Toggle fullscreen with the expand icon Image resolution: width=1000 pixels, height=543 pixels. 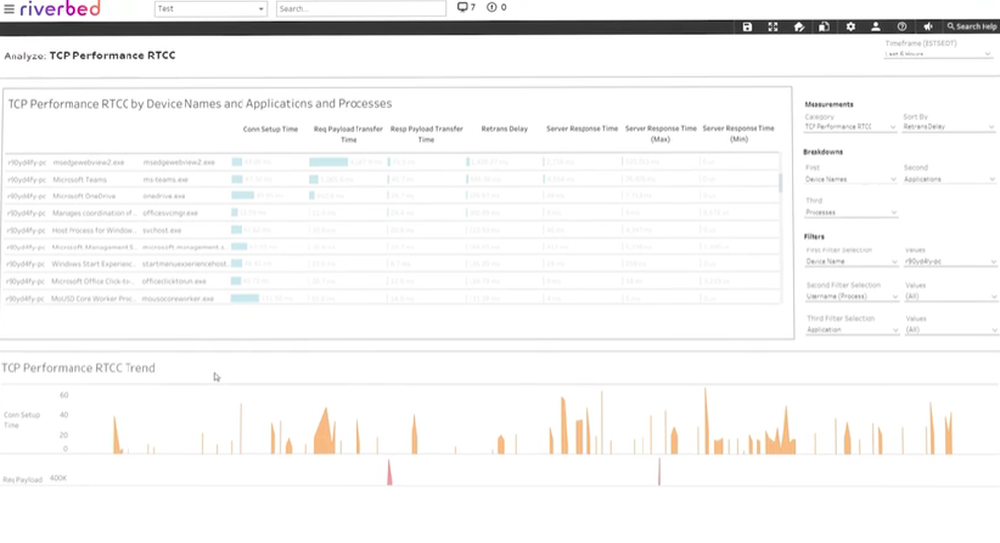[x=772, y=27]
